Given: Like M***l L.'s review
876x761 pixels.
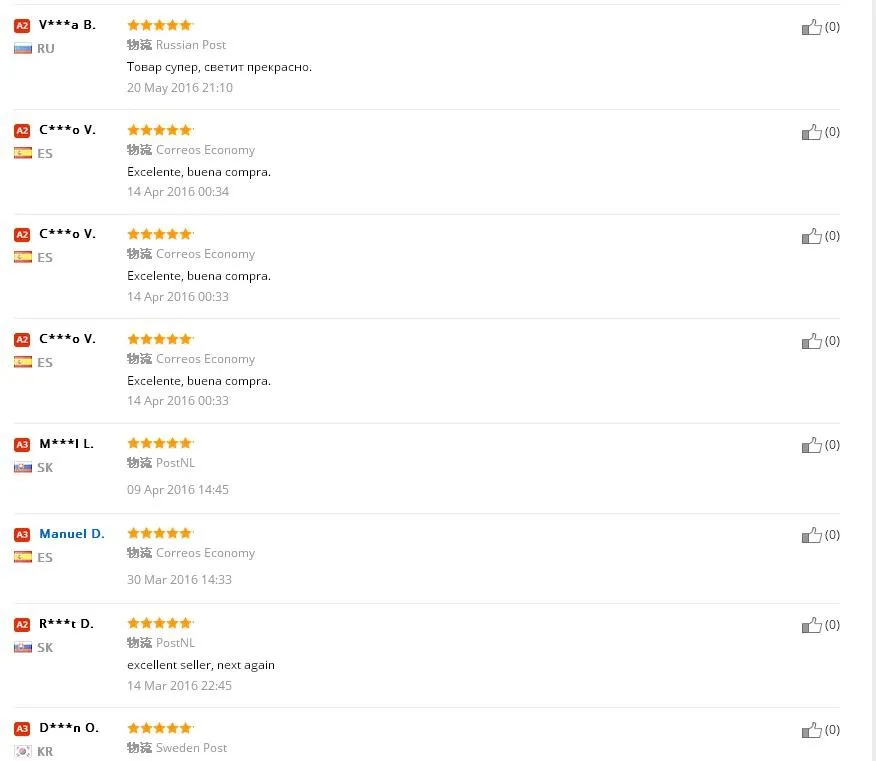Looking at the screenshot, I should 811,445.
